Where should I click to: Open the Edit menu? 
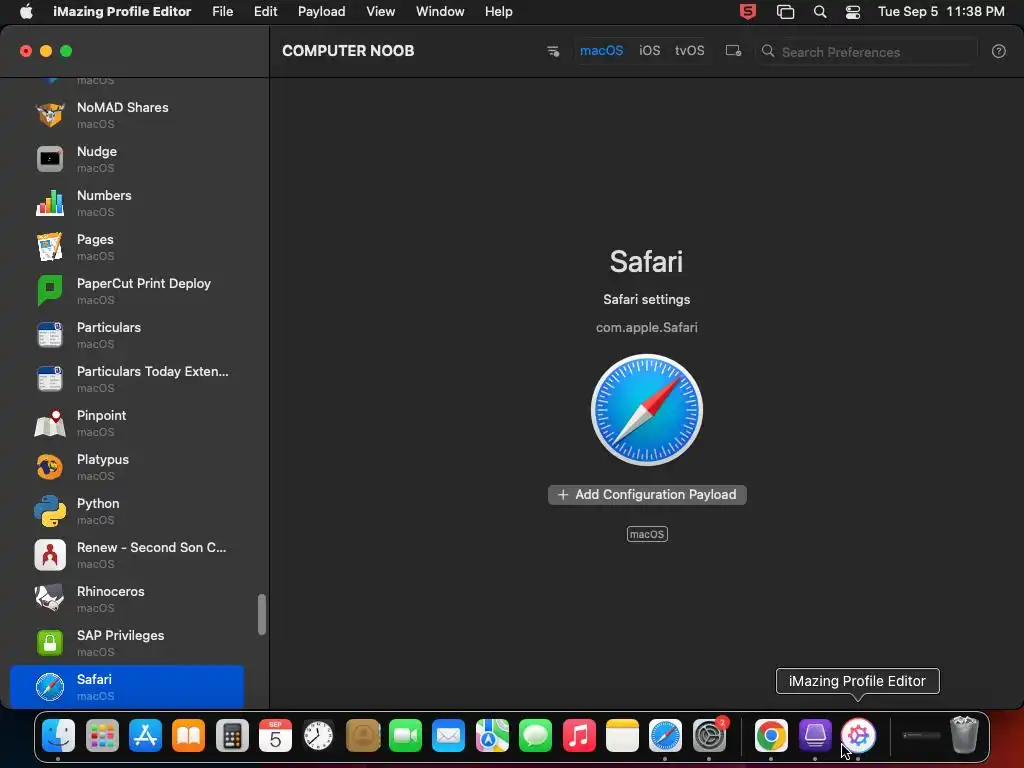pos(265,12)
